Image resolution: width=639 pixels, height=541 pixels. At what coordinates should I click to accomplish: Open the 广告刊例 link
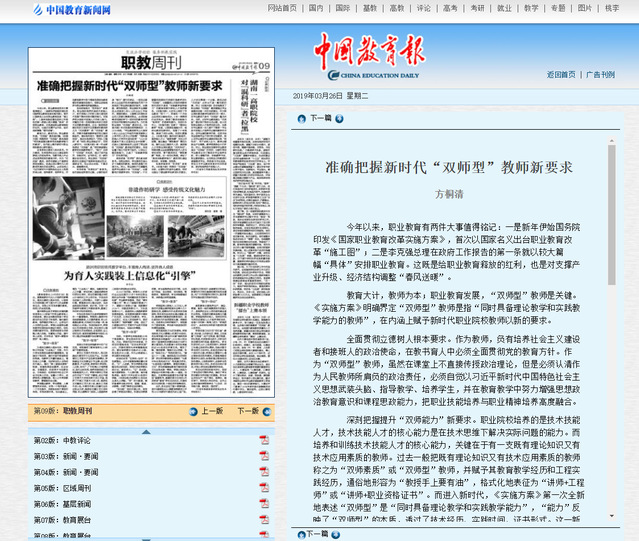[x=602, y=75]
